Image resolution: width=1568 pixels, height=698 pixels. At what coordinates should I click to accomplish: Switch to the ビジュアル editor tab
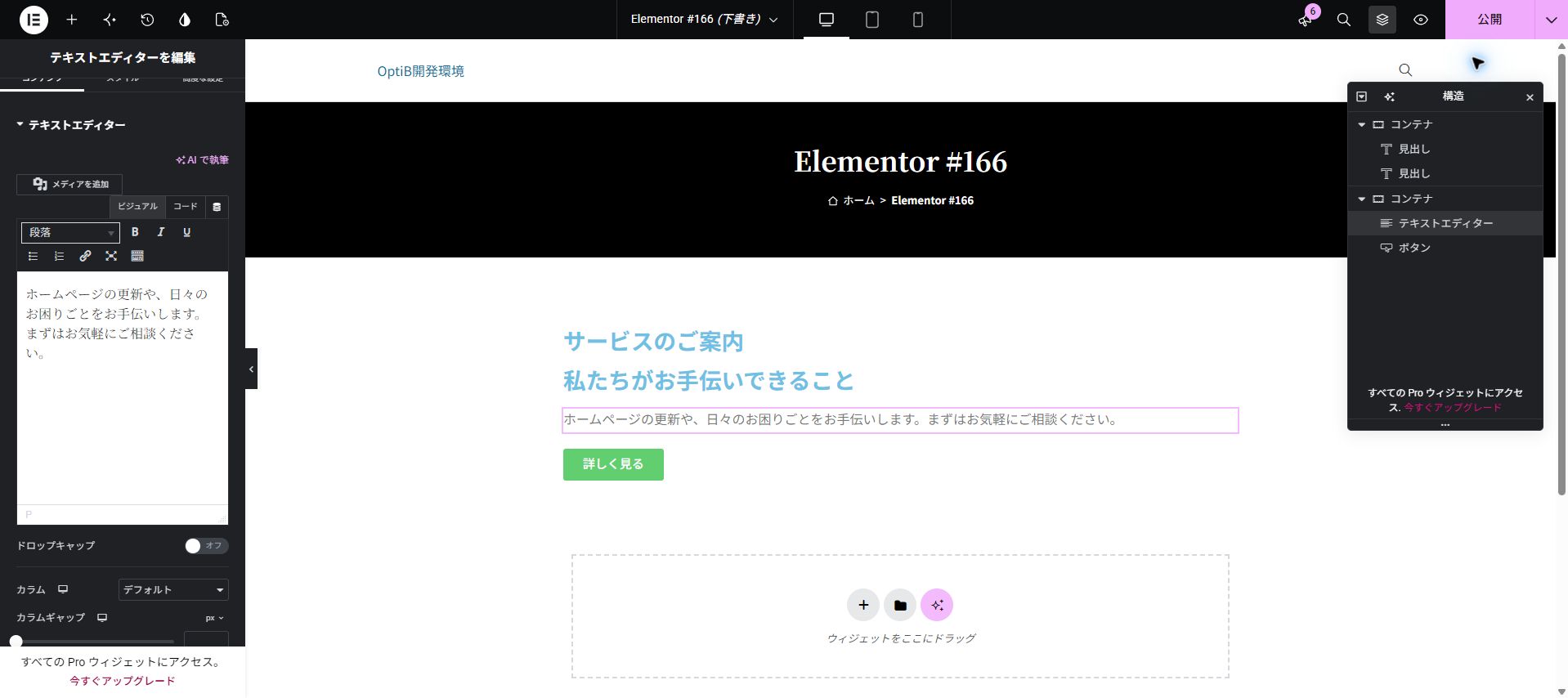[137, 207]
